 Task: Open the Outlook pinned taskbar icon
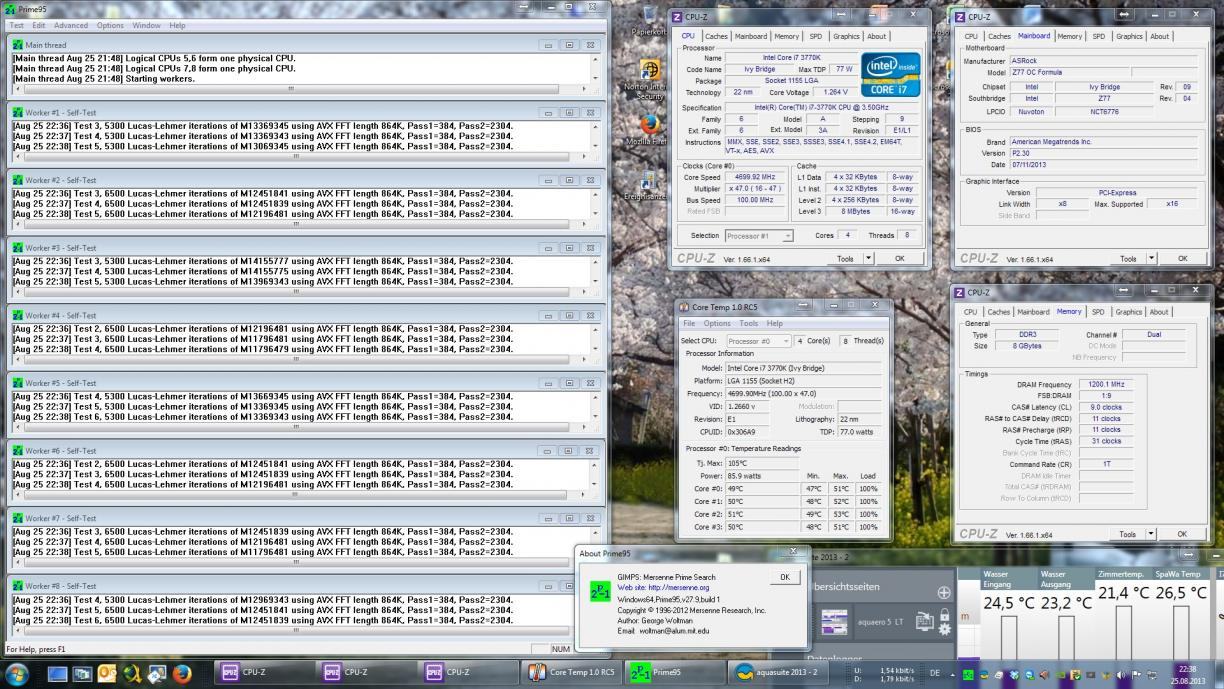(106, 673)
